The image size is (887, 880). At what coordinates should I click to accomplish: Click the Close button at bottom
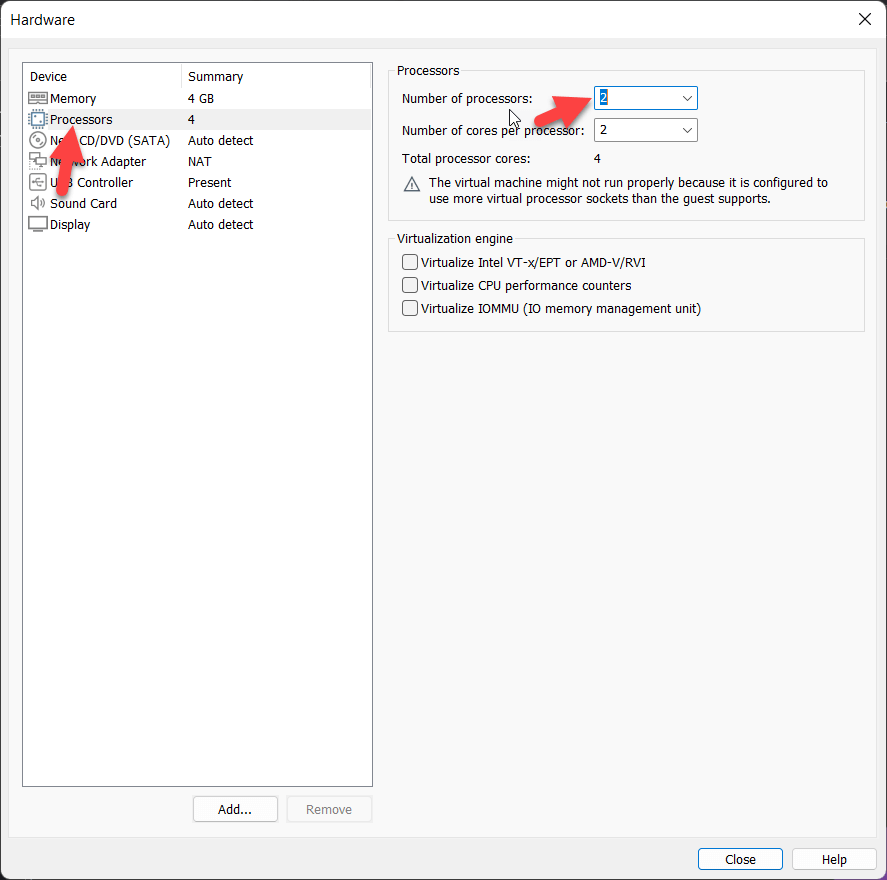[x=740, y=859]
